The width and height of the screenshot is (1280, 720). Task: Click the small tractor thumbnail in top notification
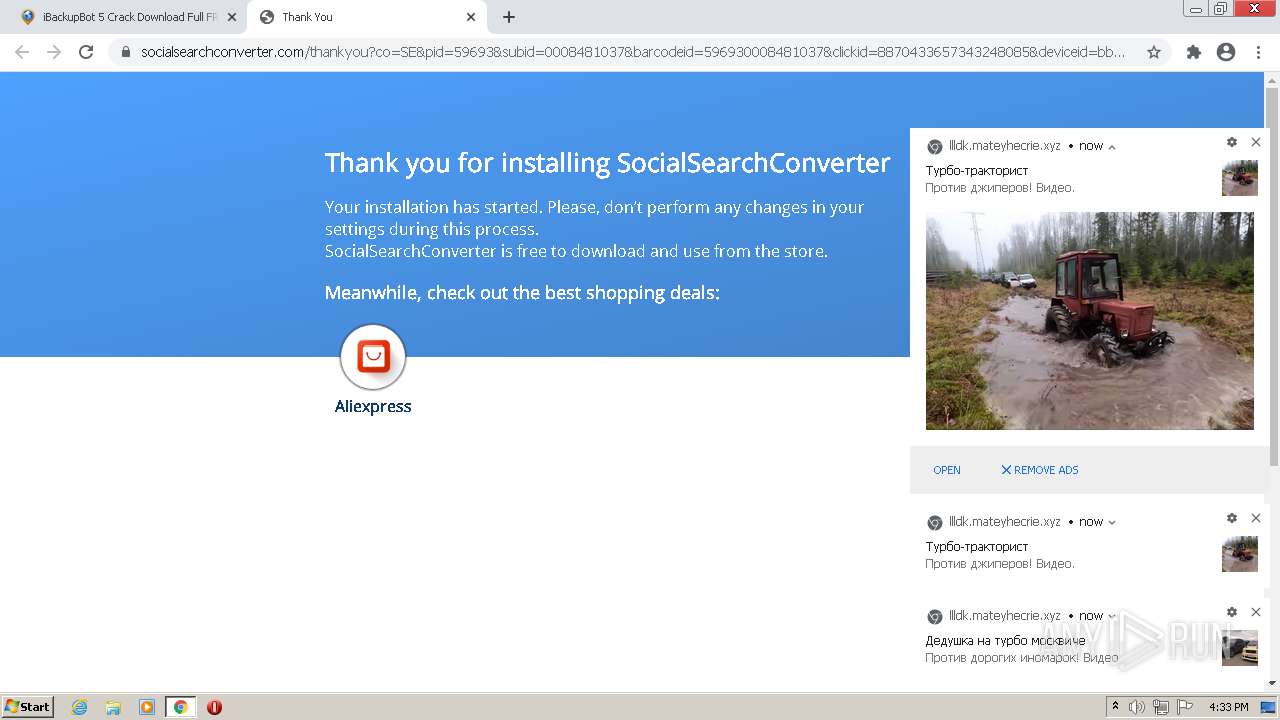pos(1240,178)
